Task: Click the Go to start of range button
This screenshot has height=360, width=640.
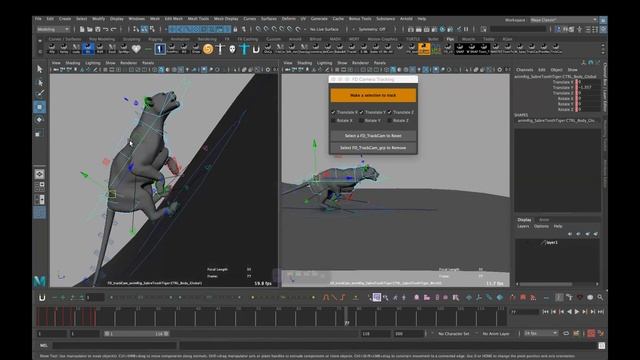Action: (545, 311)
